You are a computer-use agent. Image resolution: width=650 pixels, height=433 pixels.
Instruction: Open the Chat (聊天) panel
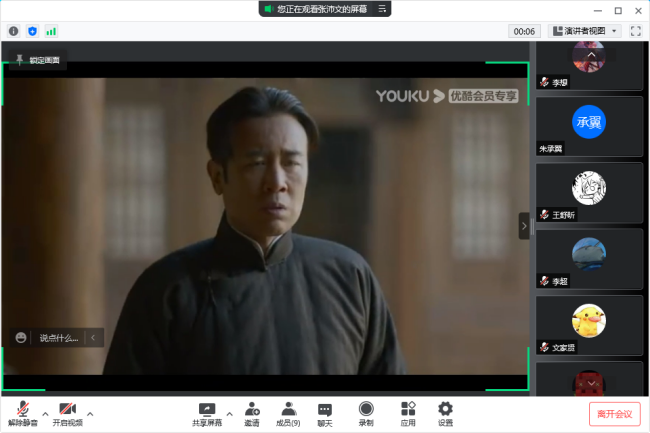325,410
